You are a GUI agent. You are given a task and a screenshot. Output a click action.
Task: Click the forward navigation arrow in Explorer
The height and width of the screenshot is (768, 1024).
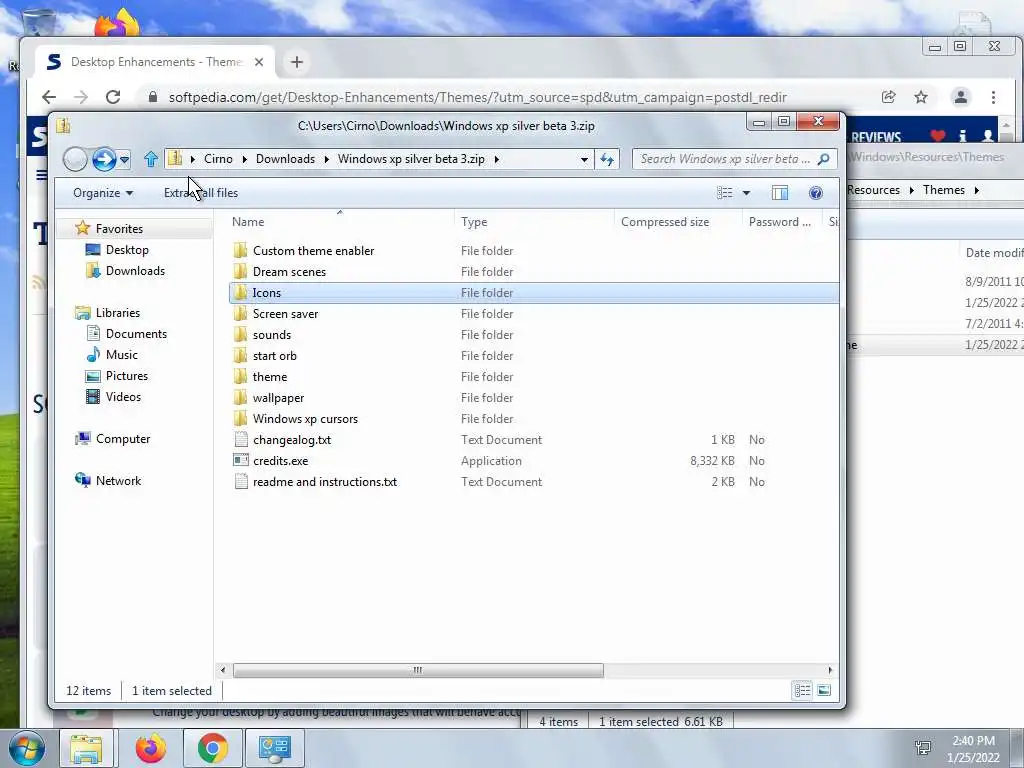pos(104,159)
